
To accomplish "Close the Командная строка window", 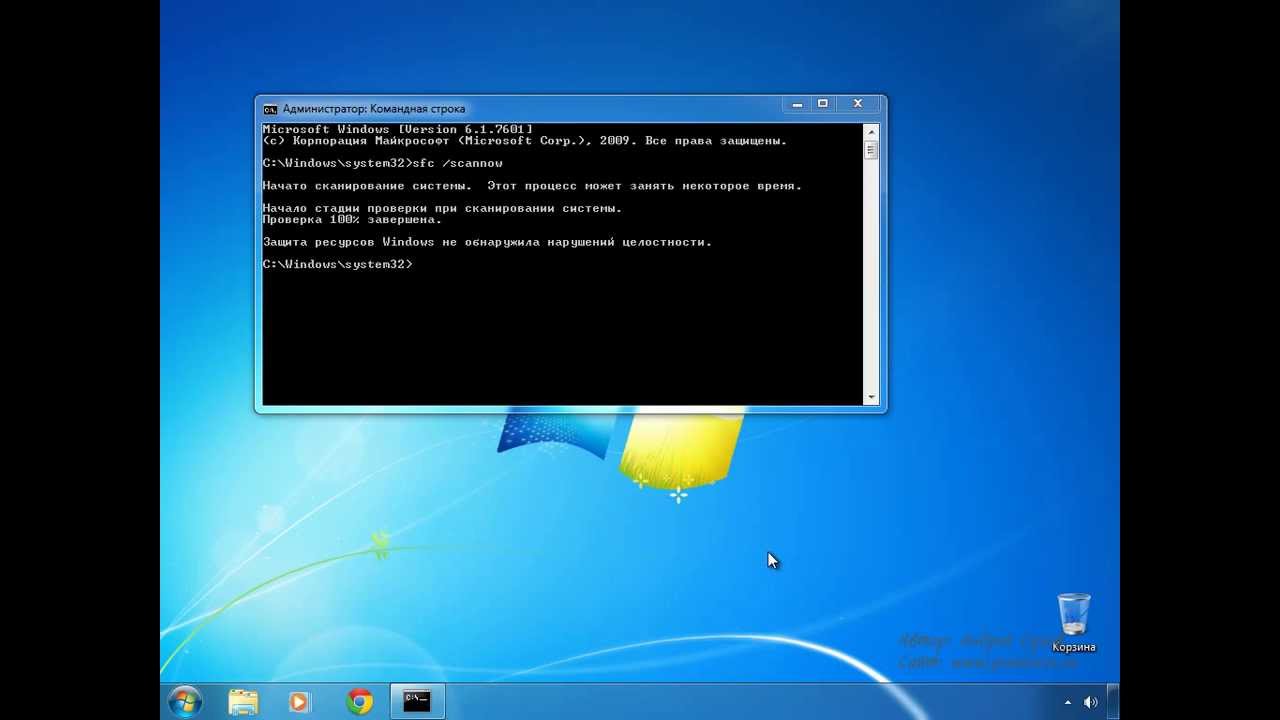I will pyautogui.click(x=857, y=103).
